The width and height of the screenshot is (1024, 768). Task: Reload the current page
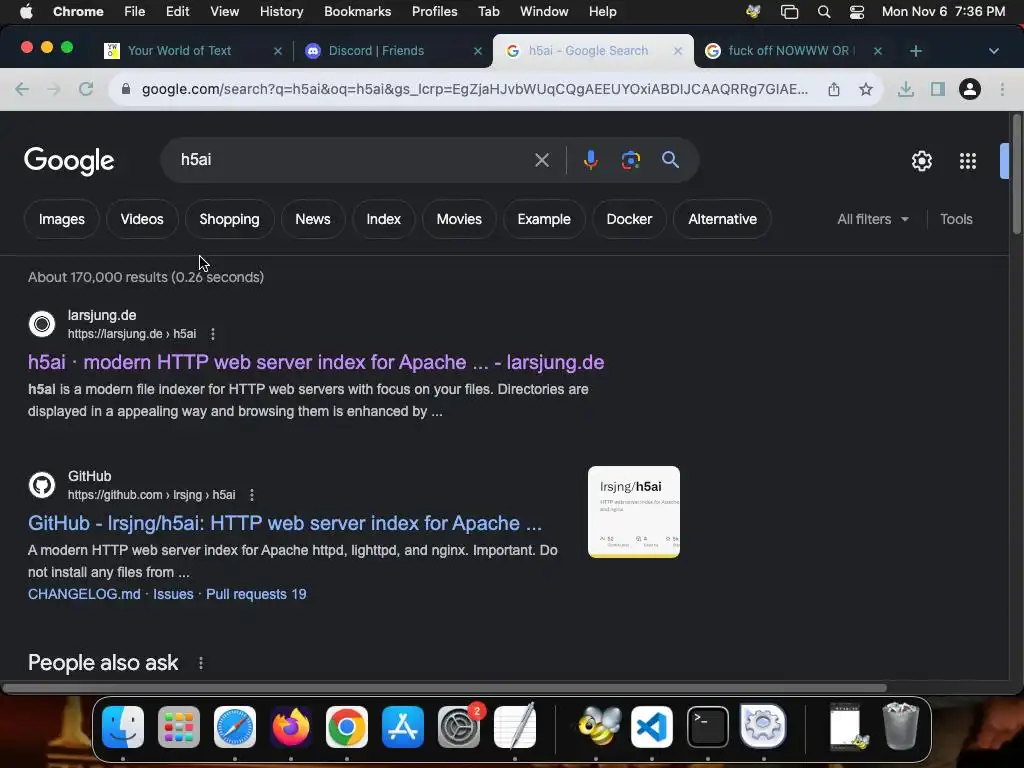(86, 89)
